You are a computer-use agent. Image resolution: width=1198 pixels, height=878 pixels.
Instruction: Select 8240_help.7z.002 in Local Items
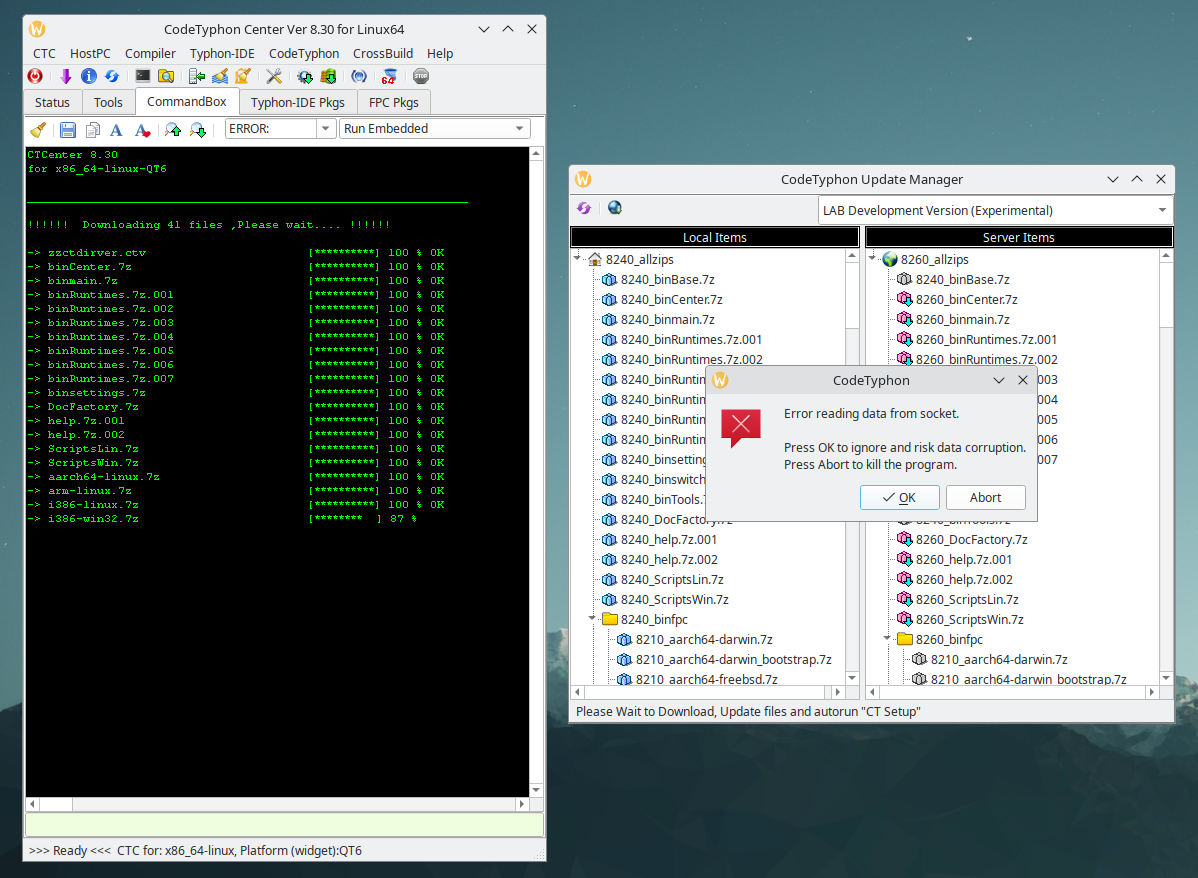pyautogui.click(x=669, y=559)
